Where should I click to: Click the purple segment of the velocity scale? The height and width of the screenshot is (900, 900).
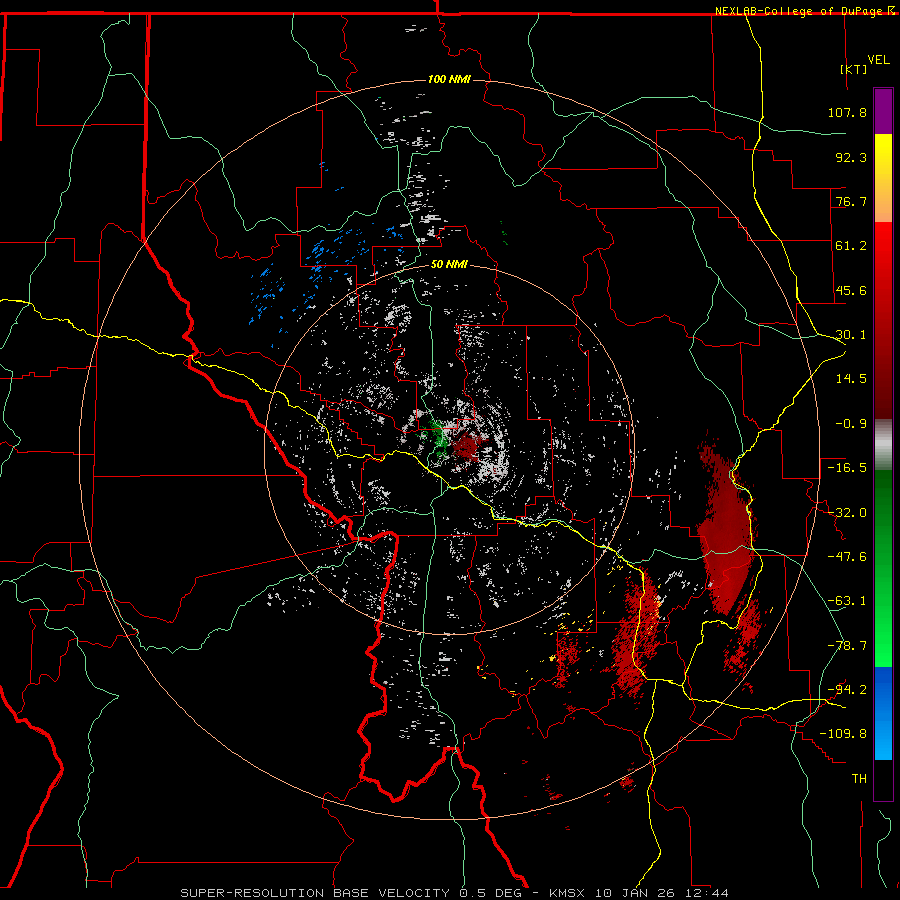(x=883, y=111)
